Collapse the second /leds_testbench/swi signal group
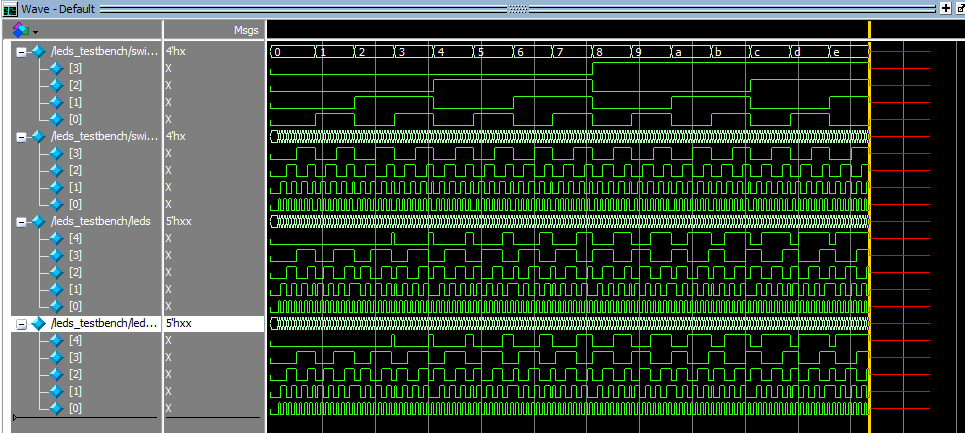 pyautogui.click(x=22, y=136)
